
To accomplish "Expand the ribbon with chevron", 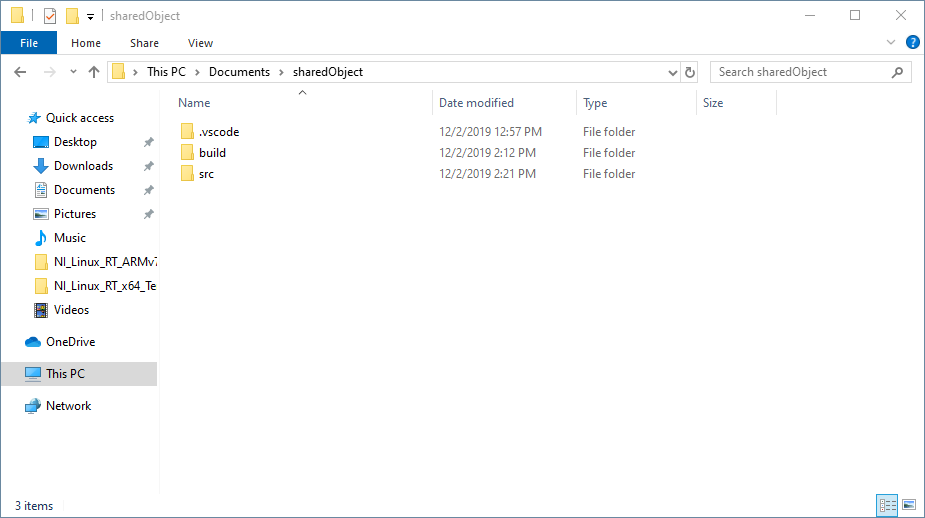I will 891,43.
